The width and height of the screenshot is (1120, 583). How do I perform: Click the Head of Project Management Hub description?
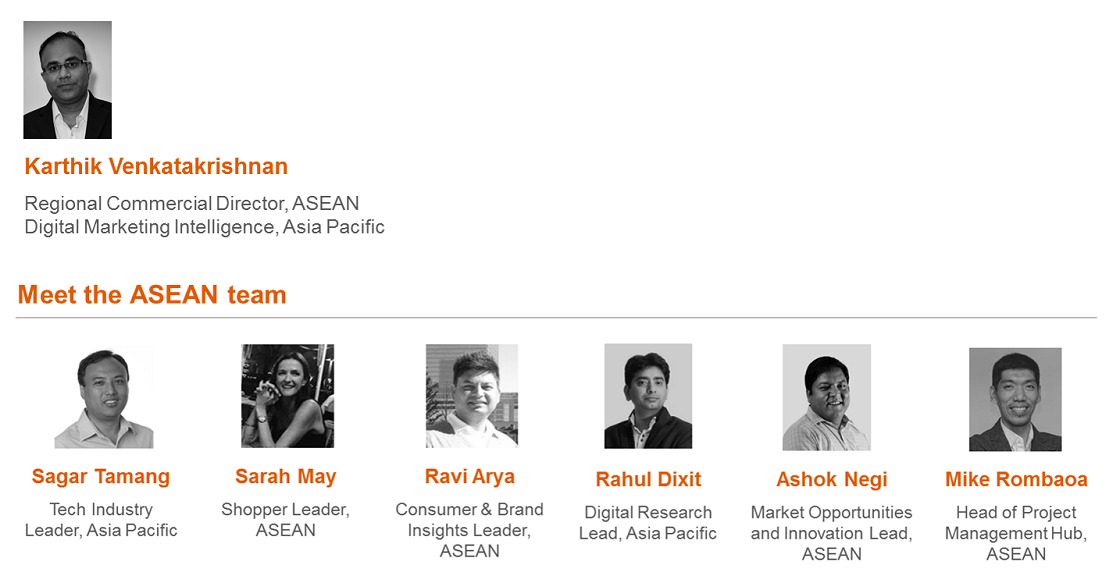1016,533
